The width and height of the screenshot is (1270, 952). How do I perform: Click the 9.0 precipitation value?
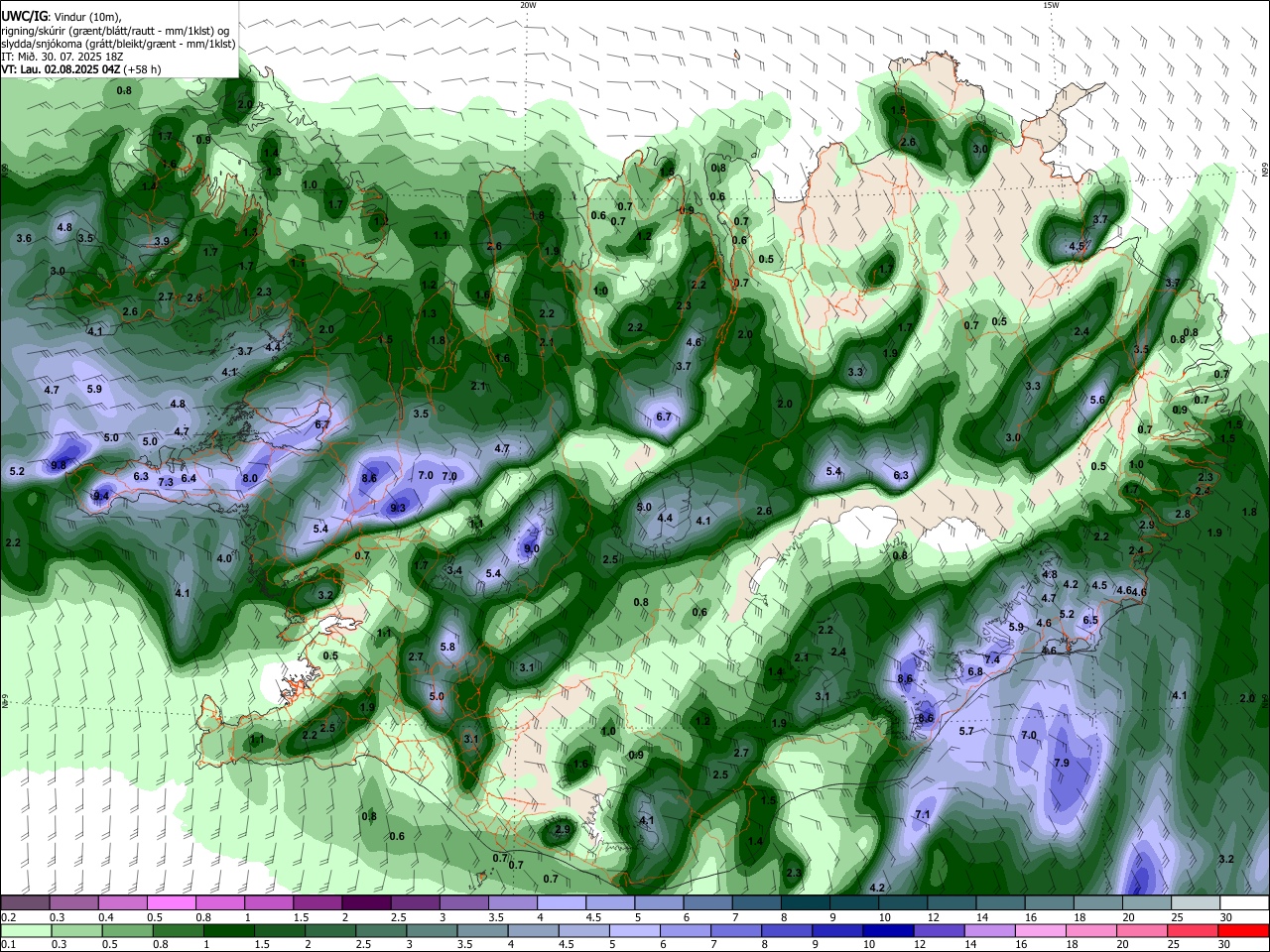point(532,548)
